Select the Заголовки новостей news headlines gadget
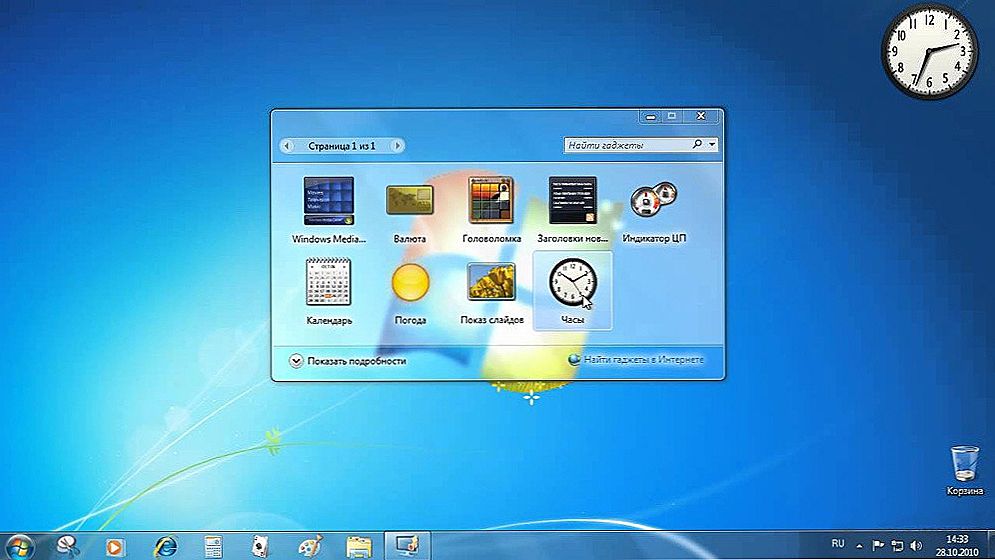The image size is (995, 560). (572, 210)
